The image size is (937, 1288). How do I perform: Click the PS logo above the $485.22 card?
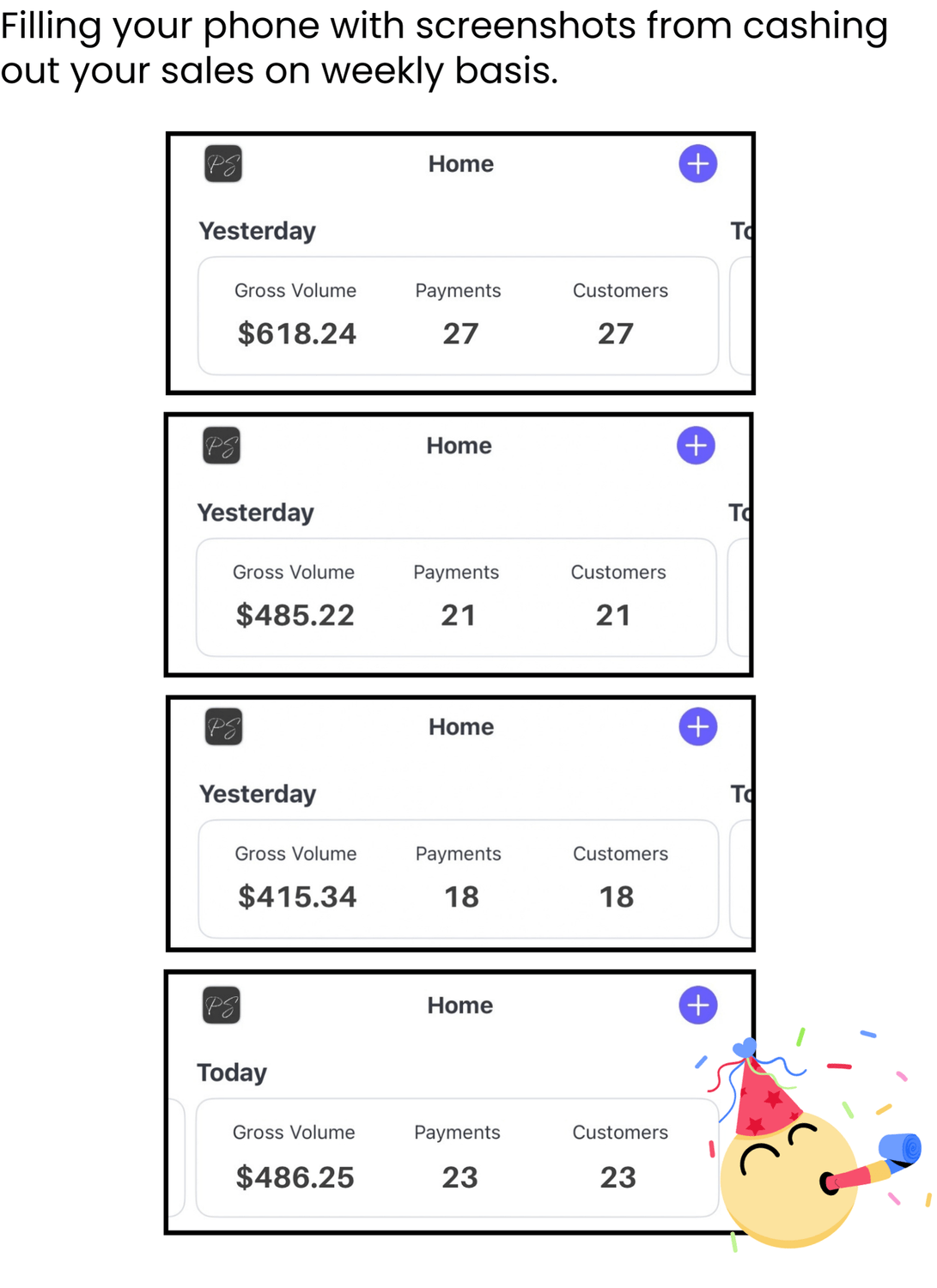[222, 446]
